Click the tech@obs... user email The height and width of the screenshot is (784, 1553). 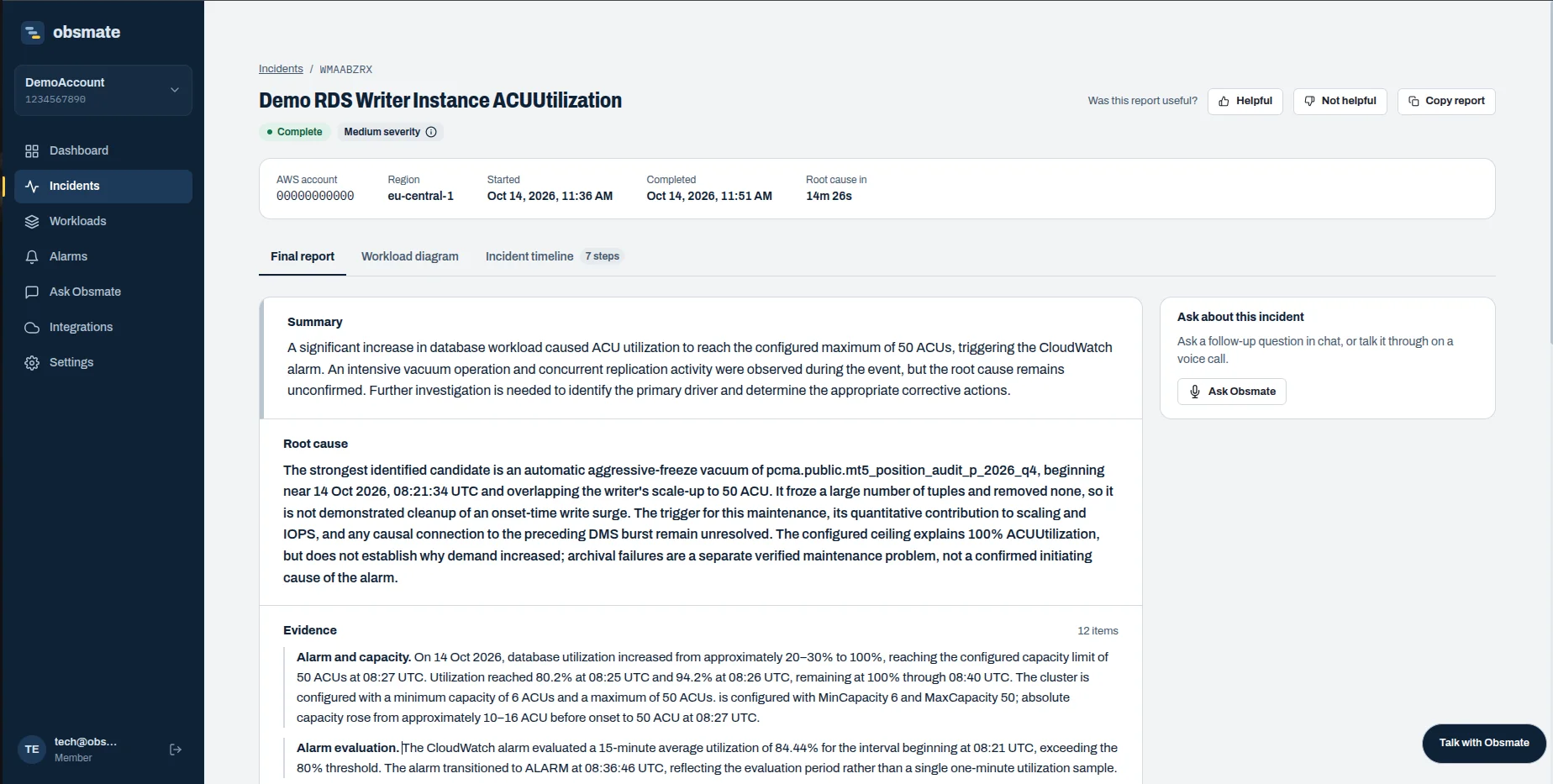86,742
